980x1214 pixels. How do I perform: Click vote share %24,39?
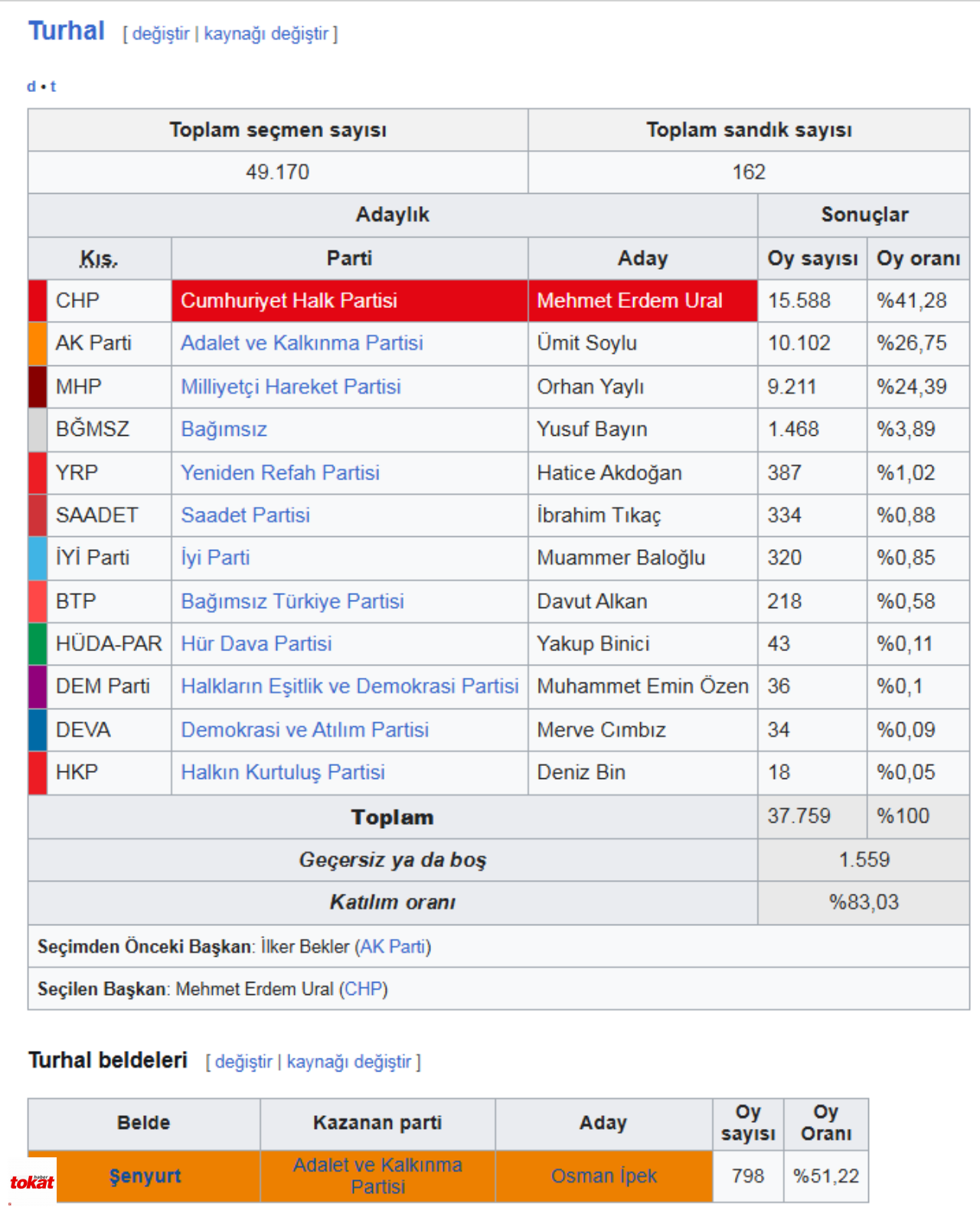[912, 386]
